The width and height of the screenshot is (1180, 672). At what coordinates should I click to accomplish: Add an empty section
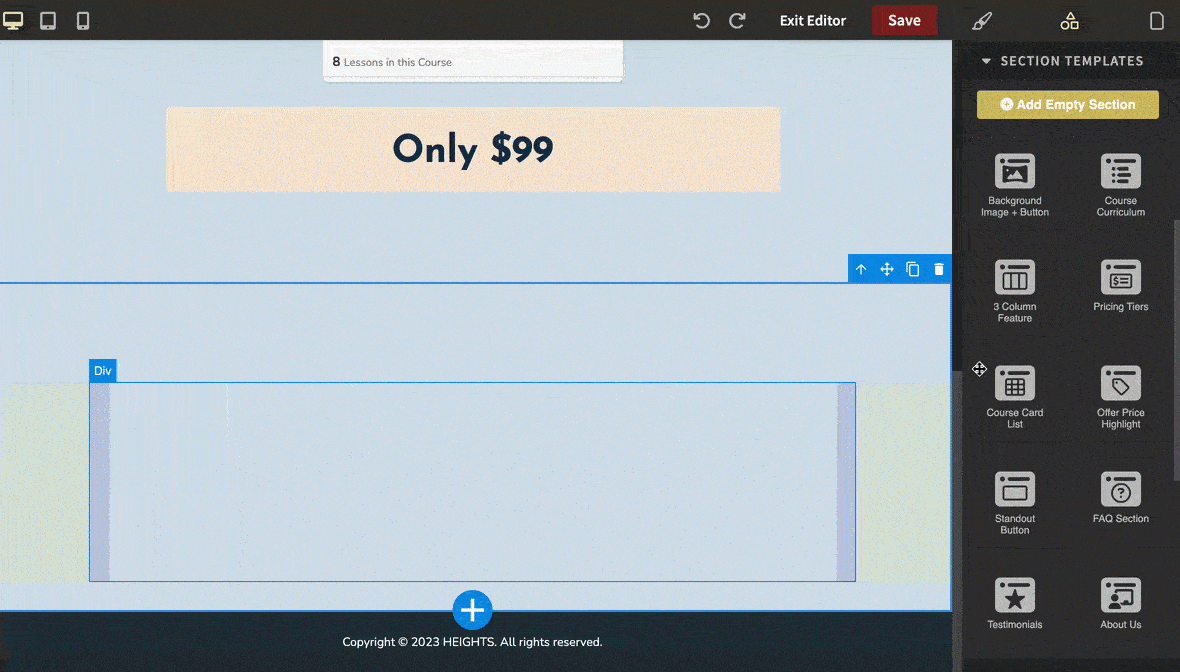(x=1067, y=105)
